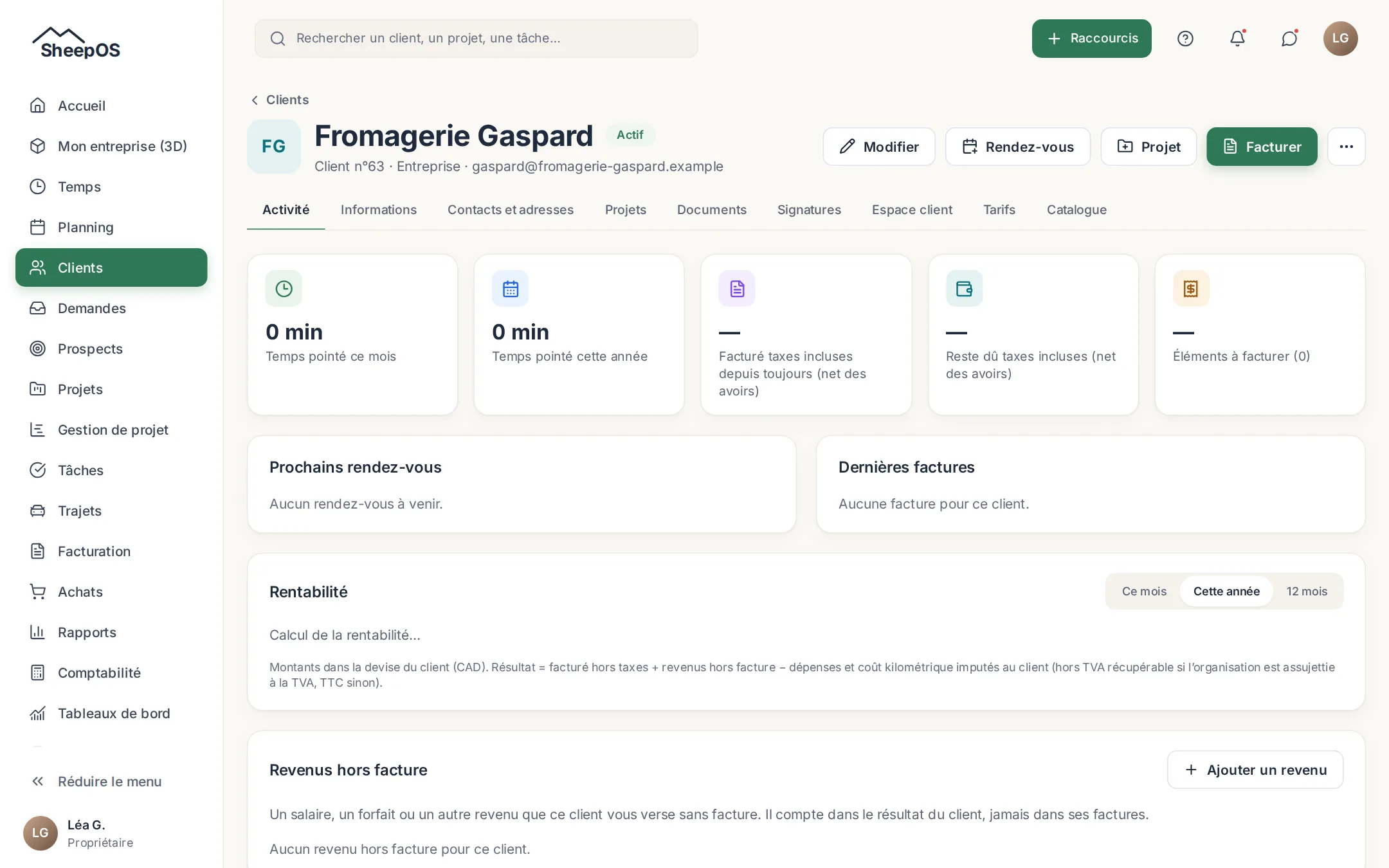Open Demandes in the sidebar

coord(111,308)
